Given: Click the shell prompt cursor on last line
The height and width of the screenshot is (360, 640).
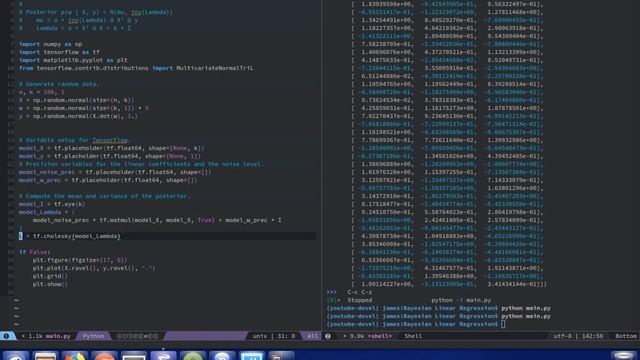Looking at the screenshot, I should click(503, 324).
